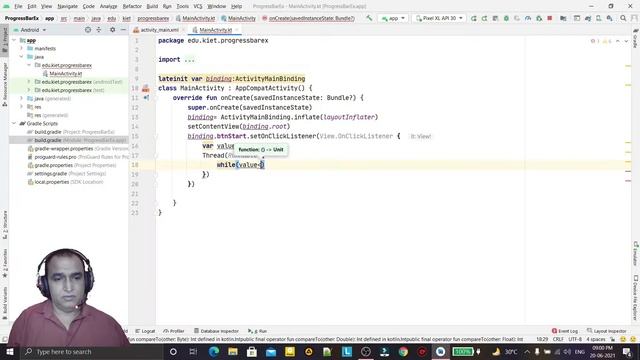Open Microsoft Edge from the taskbar
The height and width of the screenshot is (360, 640).
[x=213, y=351]
